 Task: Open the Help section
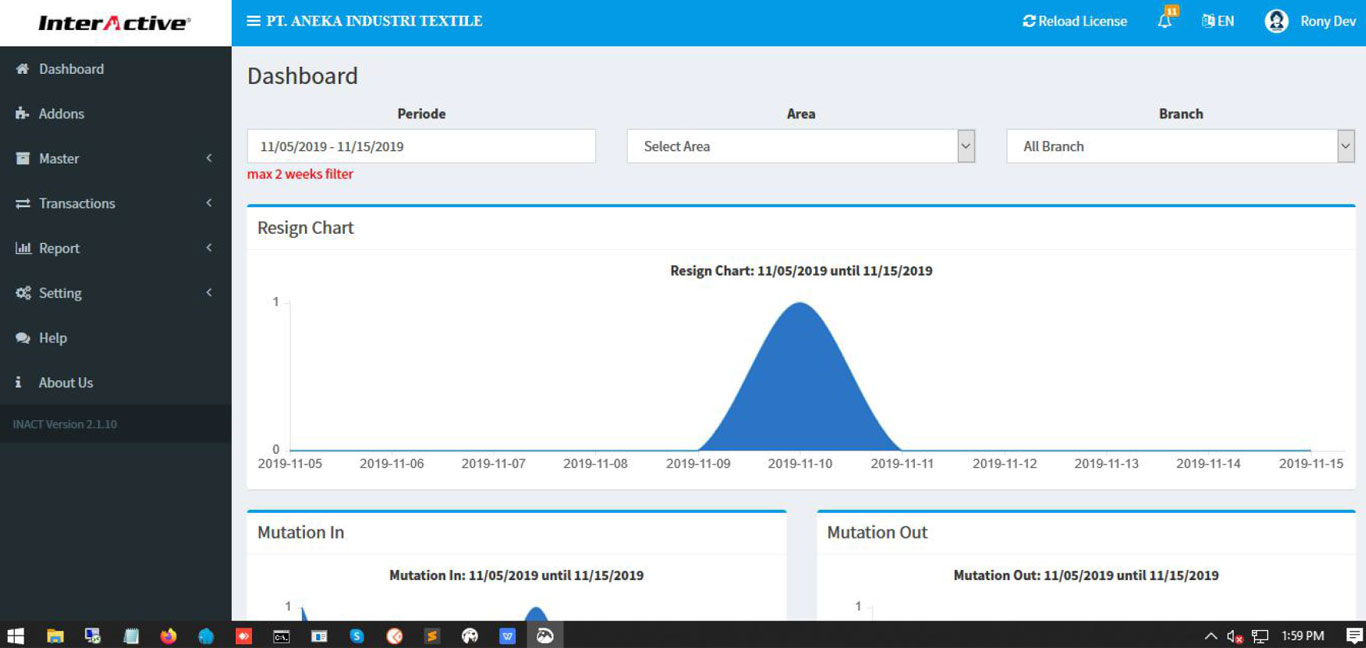(x=53, y=338)
